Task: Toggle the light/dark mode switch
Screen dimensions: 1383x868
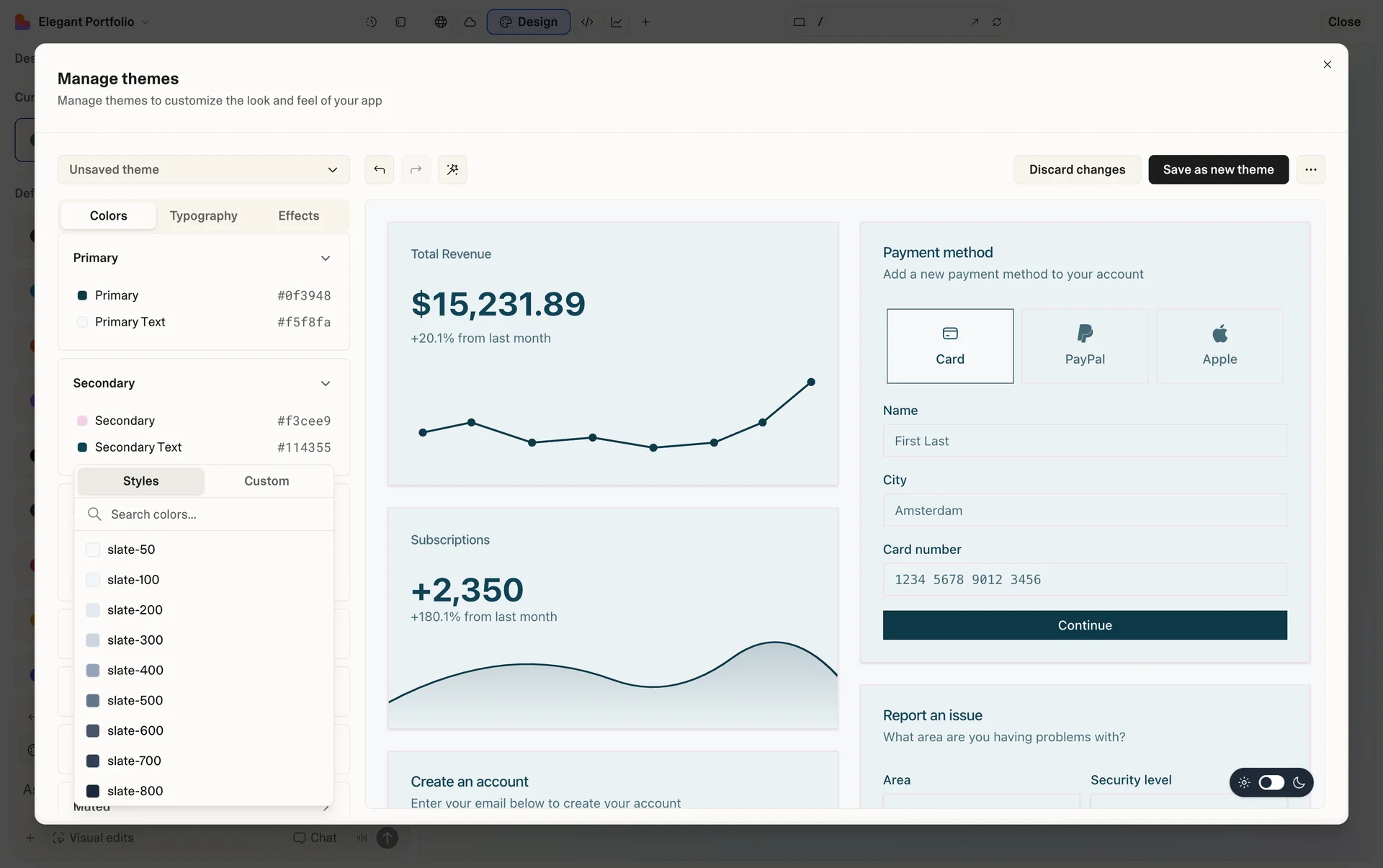Action: pyautogui.click(x=1271, y=782)
